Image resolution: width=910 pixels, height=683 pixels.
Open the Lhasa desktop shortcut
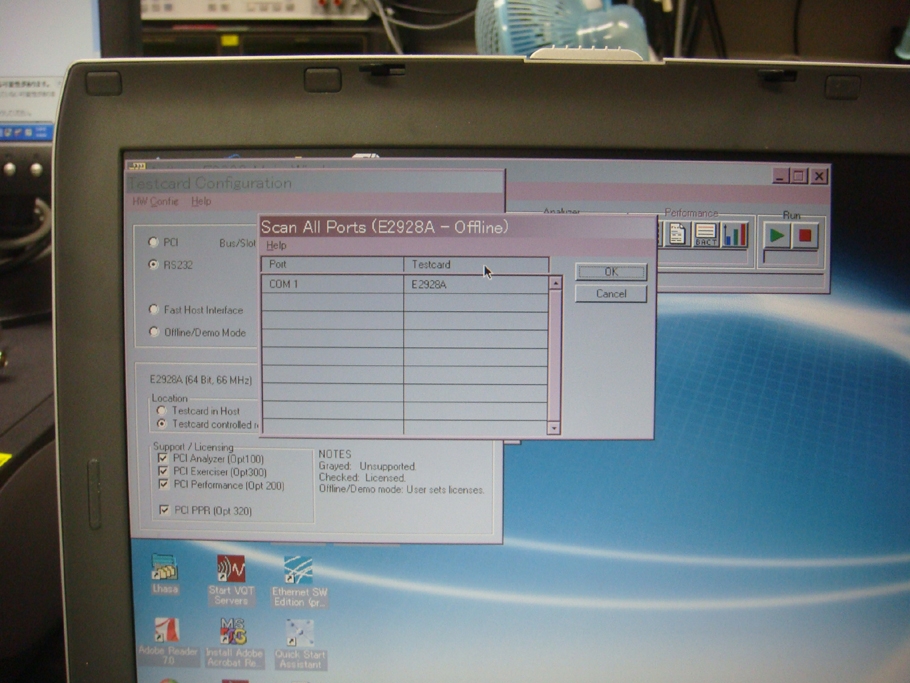click(x=165, y=574)
